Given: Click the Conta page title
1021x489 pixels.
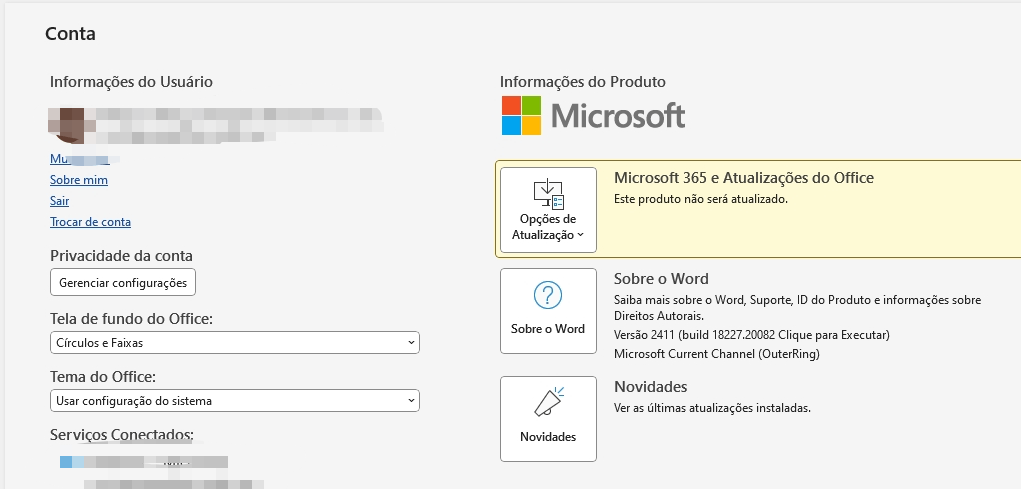Looking at the screenshot, I should click(70, 33).
